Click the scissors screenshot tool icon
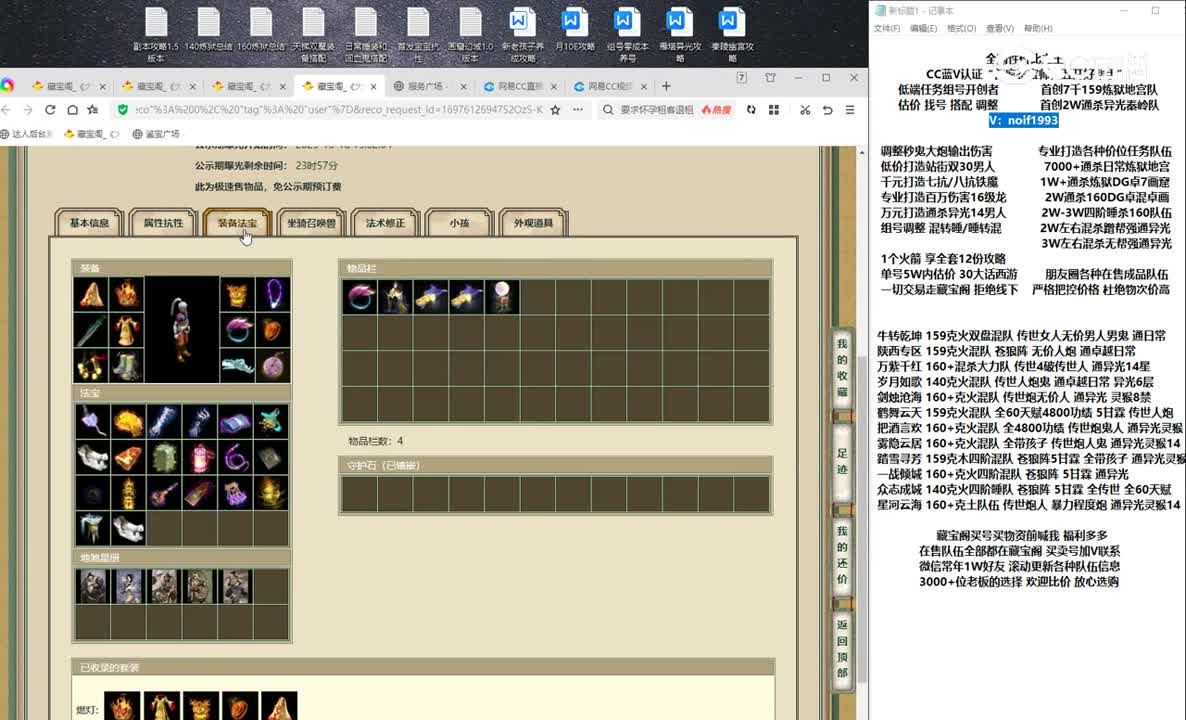The height and width of the screenshot is (720, 1186). pyautogui.click(x=805, y=110)
